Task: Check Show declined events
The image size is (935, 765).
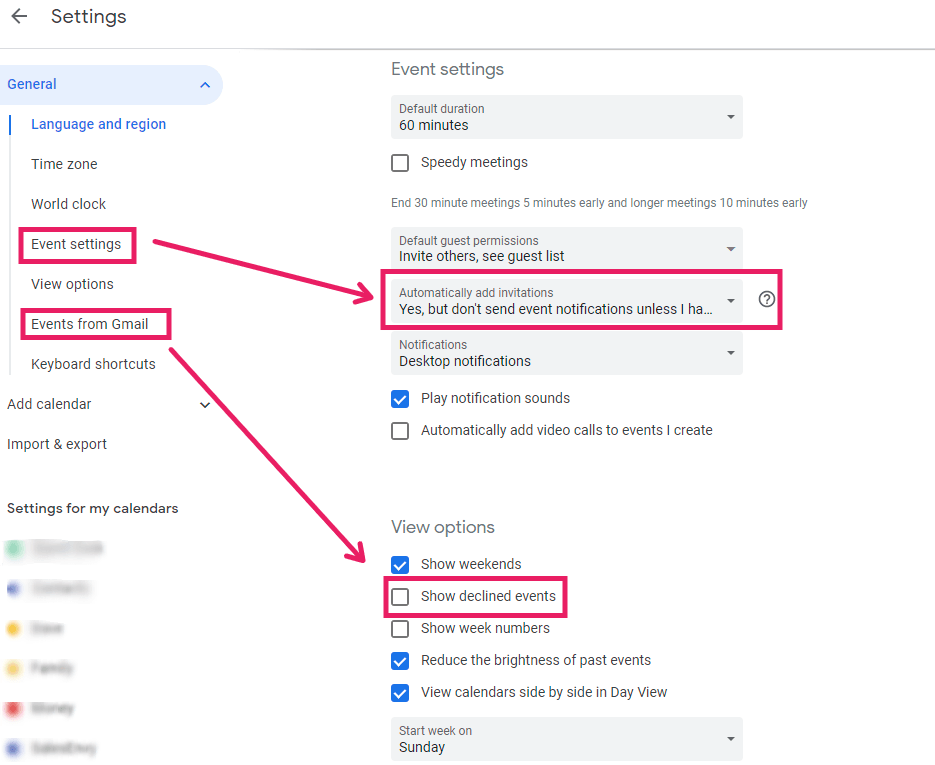Action: 400,597
